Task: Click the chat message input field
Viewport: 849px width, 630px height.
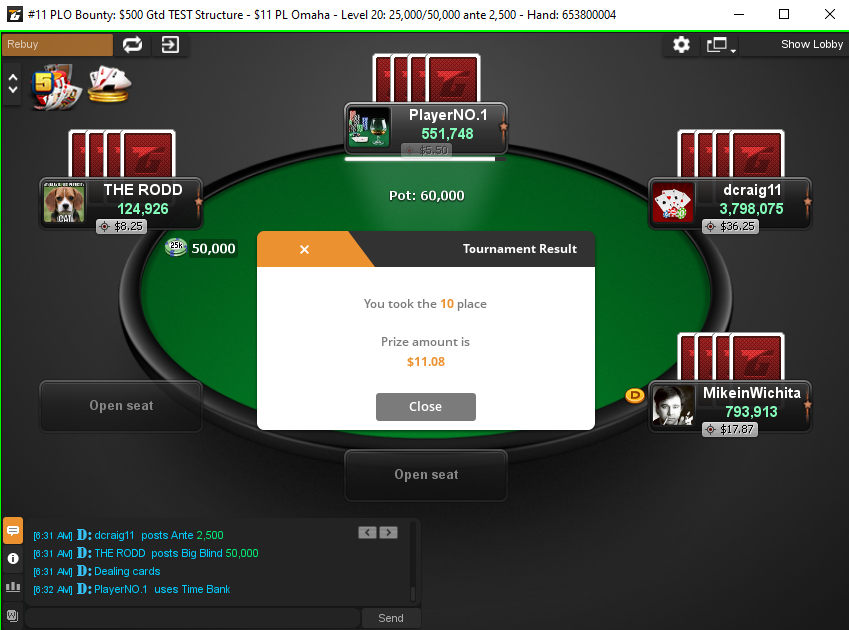Action: tap(193, 618)
